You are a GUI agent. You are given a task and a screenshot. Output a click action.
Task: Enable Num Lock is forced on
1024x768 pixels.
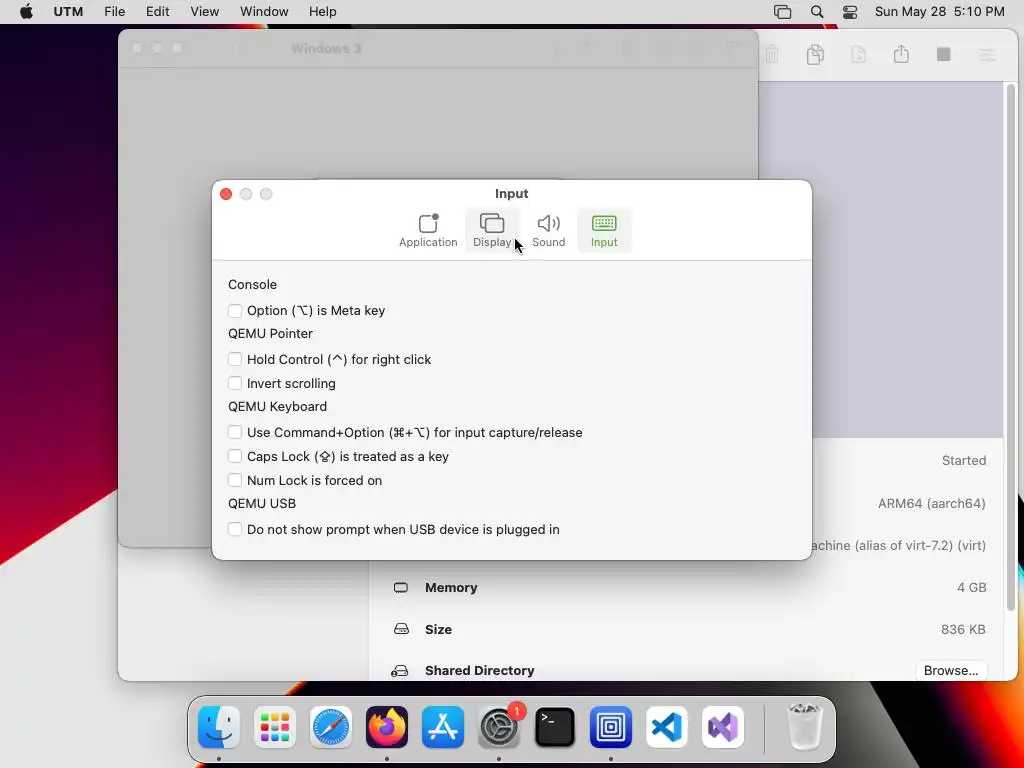click(x=235, y=481)
